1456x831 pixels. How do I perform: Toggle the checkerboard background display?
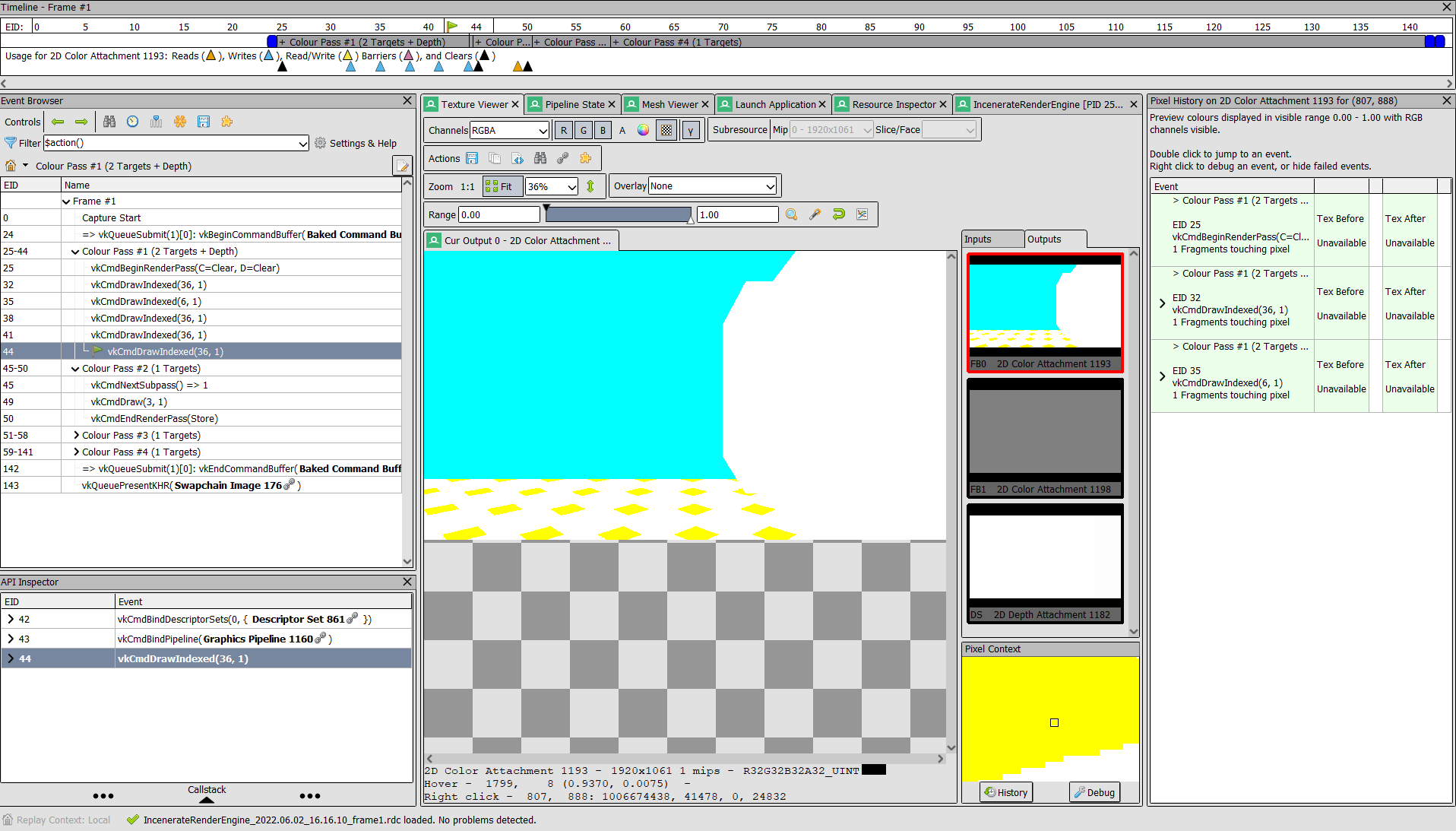[666, 130]
